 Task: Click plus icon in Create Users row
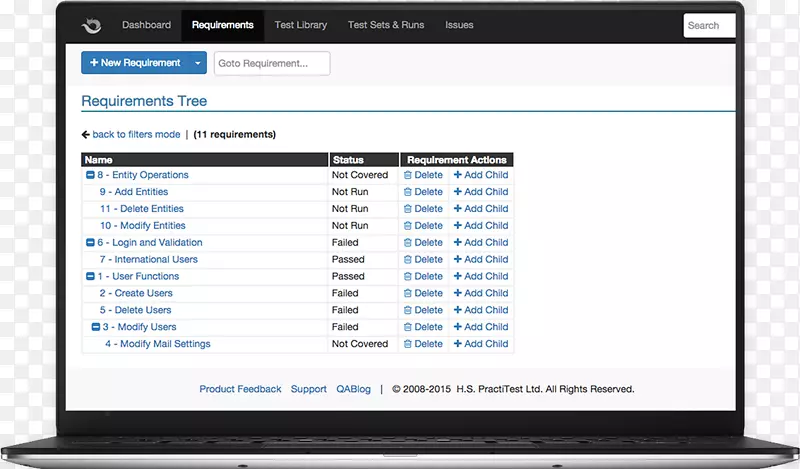[458, 294]
